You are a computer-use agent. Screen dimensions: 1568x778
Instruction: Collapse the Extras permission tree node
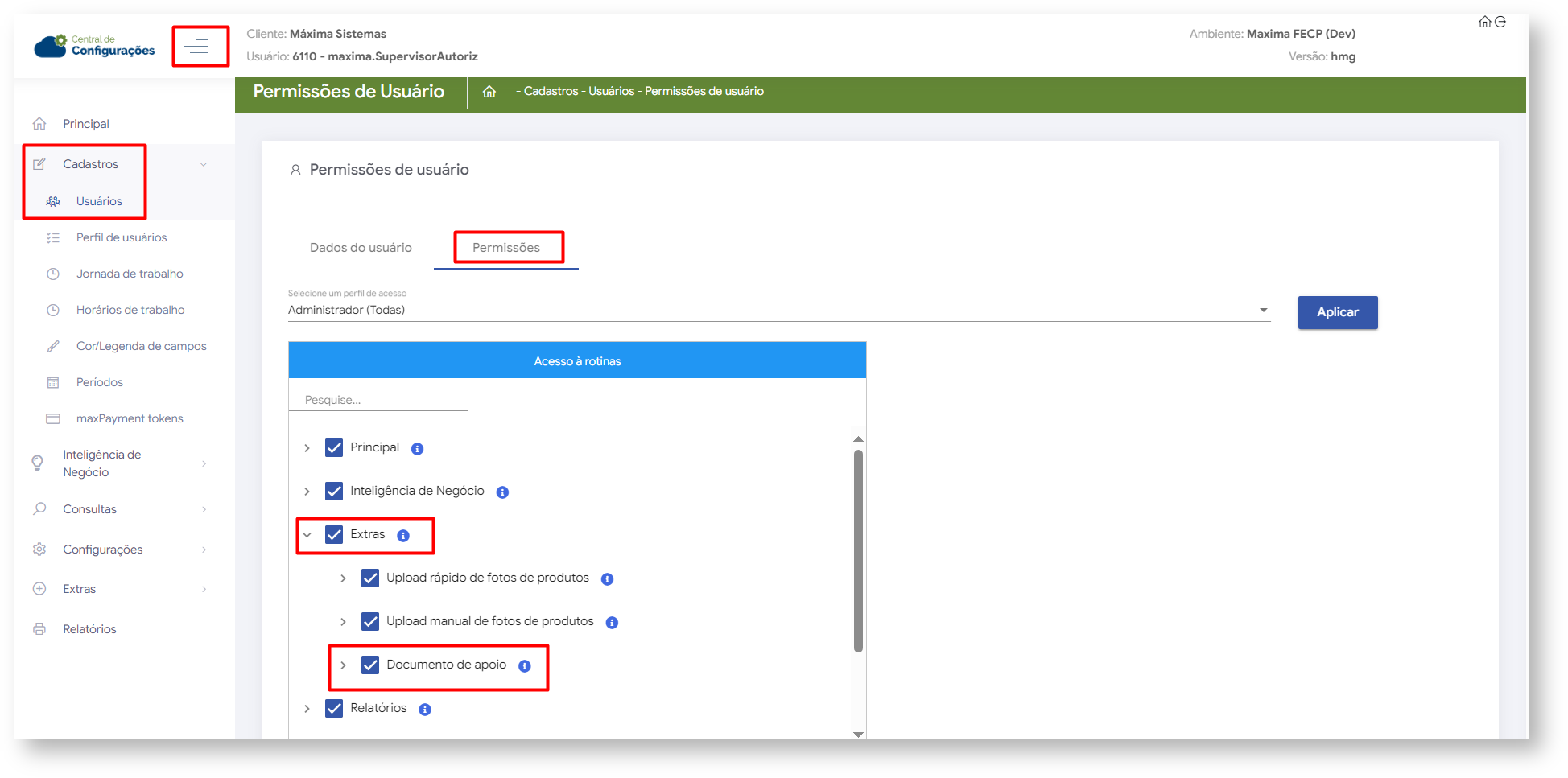pos(307,535)
